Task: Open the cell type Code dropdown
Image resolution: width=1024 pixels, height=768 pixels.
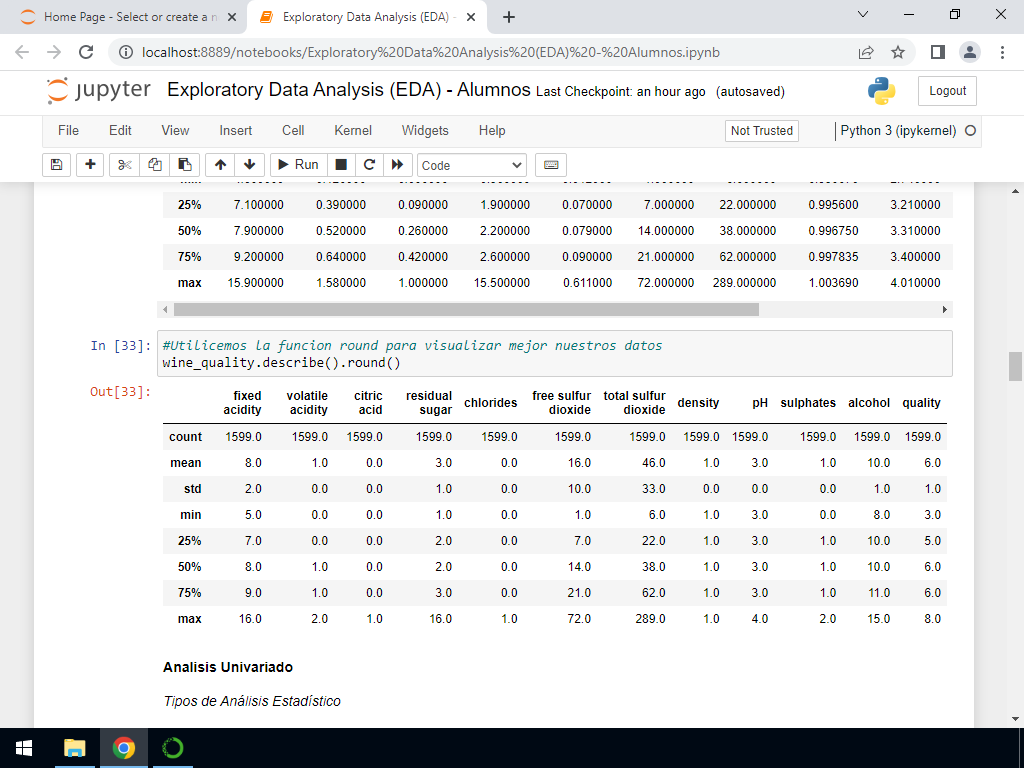Action: coord(472,165)
